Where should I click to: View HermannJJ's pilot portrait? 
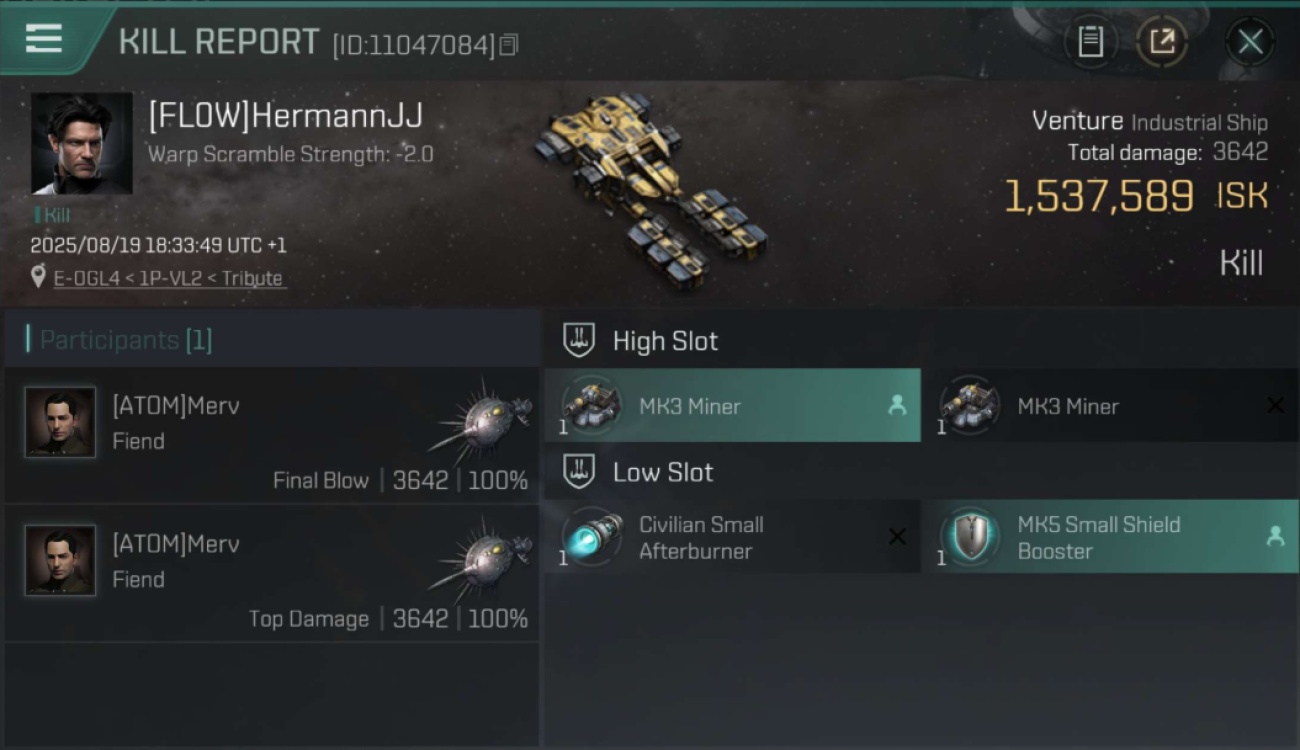coord(82,143)
